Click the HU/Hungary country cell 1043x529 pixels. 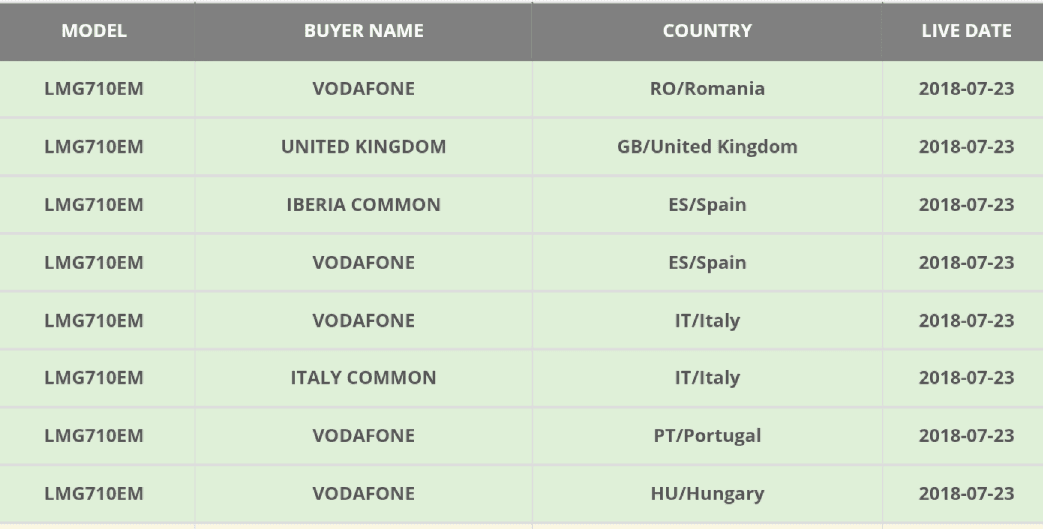707,493
